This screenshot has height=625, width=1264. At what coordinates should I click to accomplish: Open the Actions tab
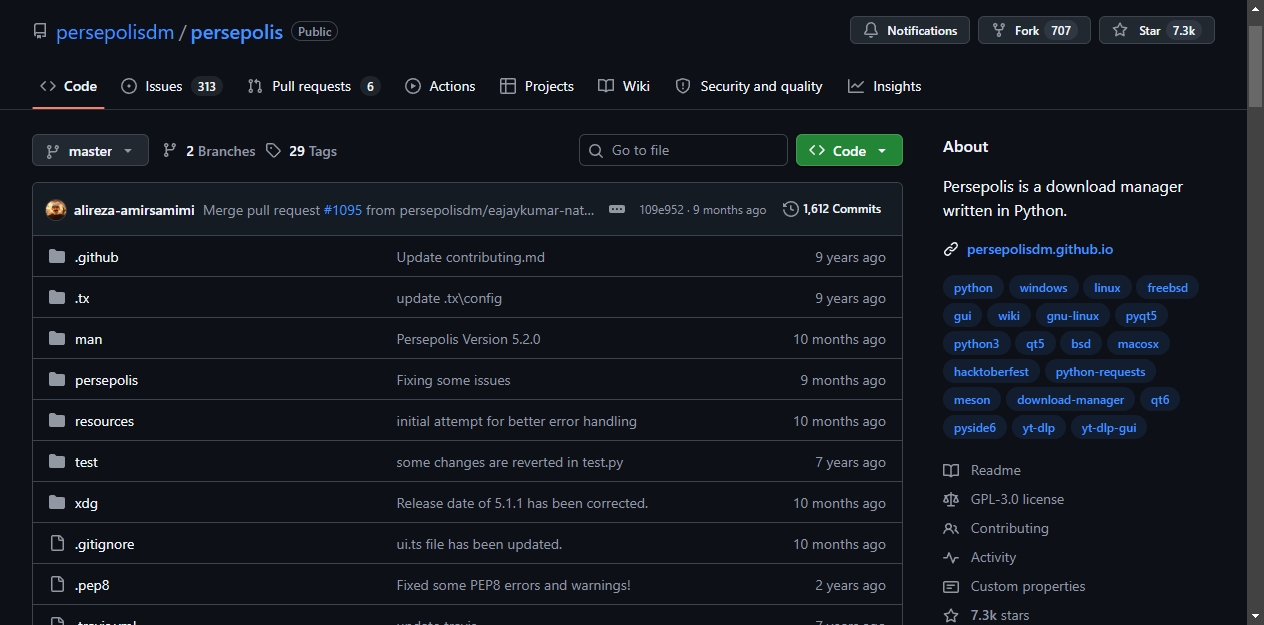pos(440,86)
